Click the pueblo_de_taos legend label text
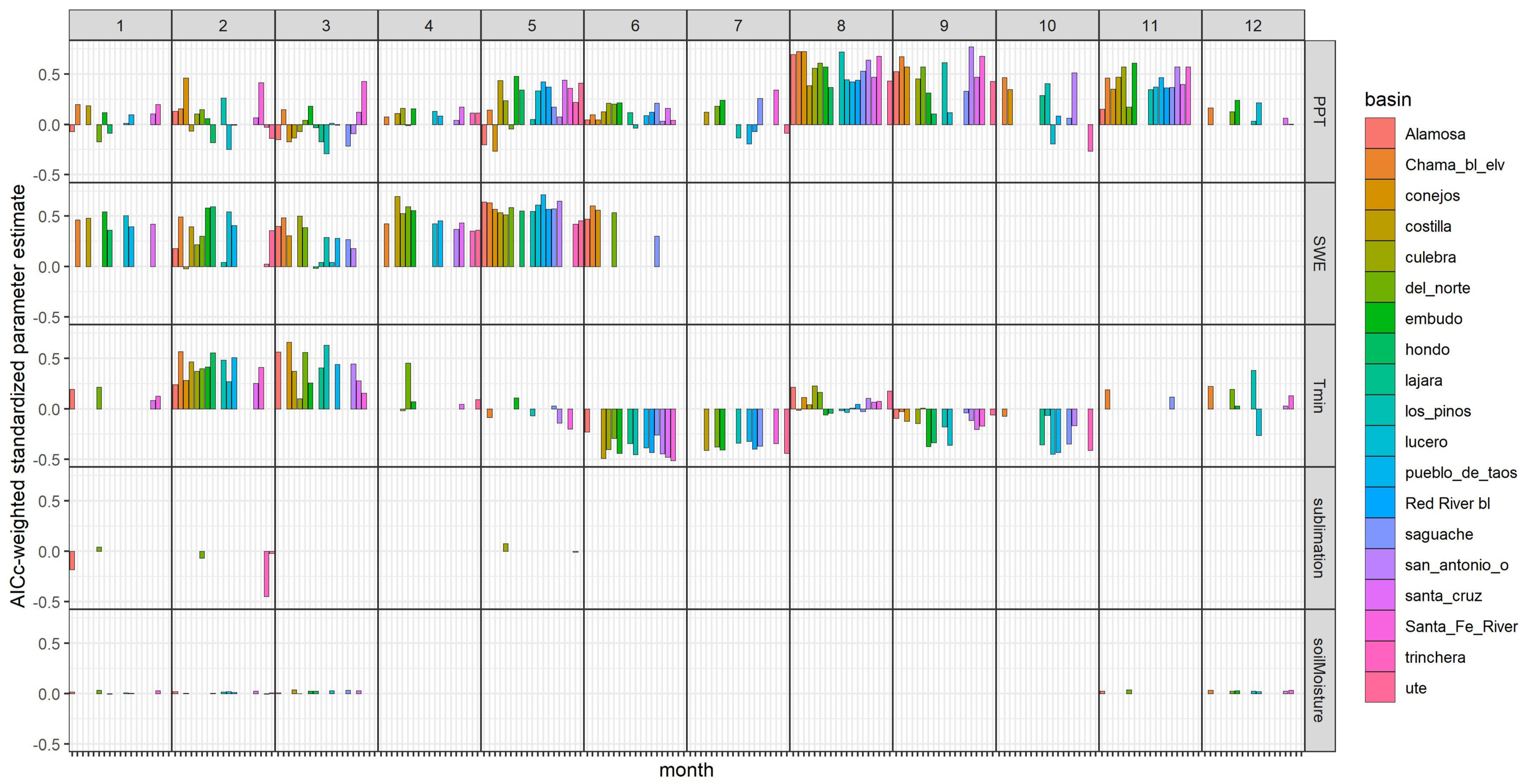The height and width of the screenshot is (784, 1526). click(x=1461, y=472)
